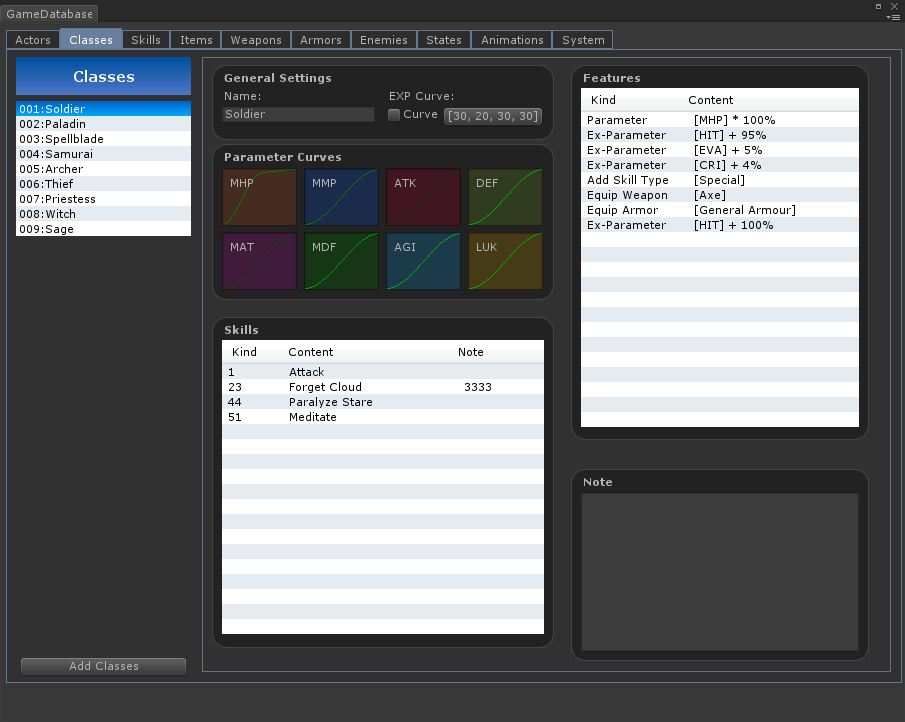Click the Content header in the Features table

point(710,100)
